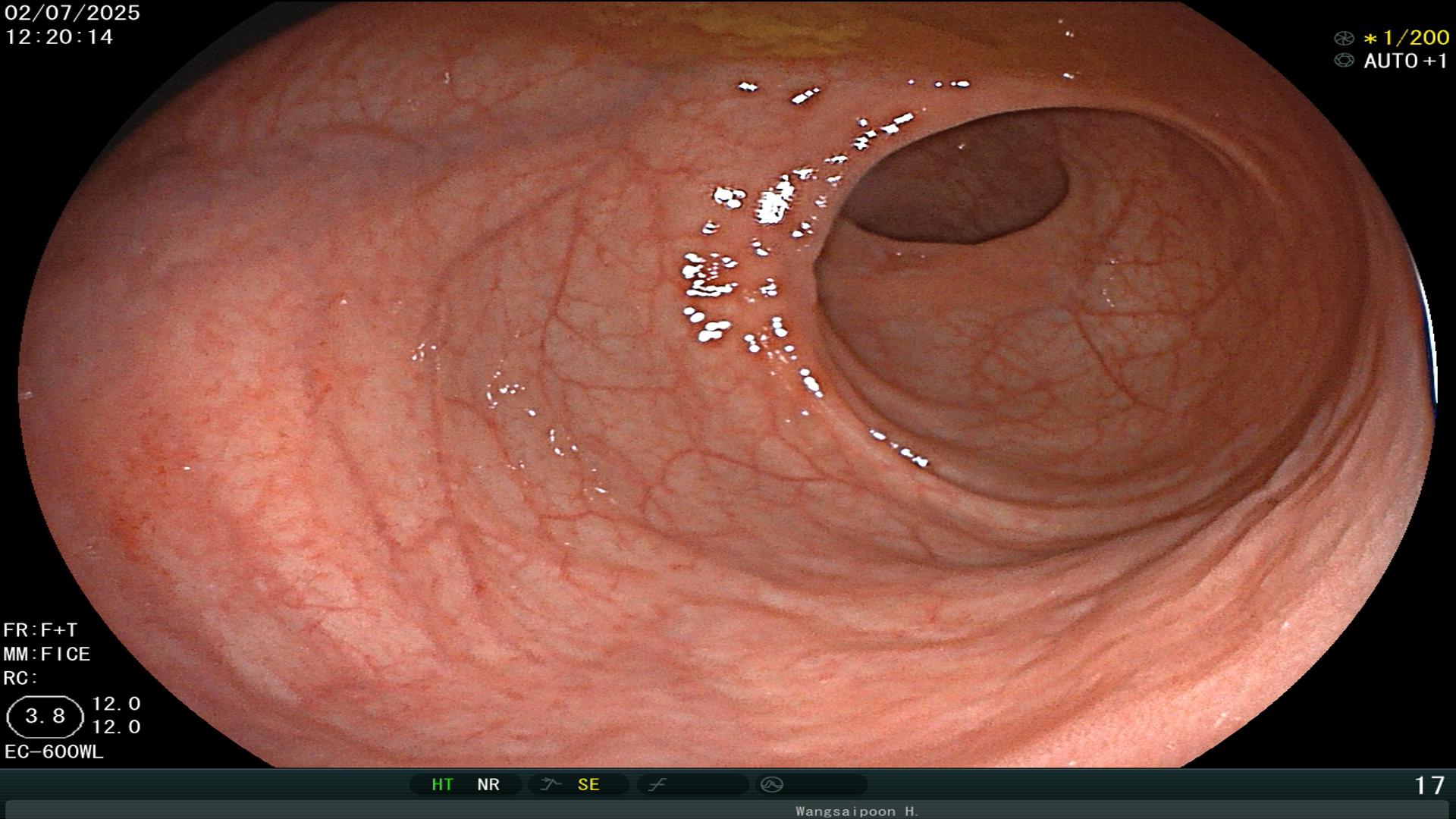Click the shutter speed icon beside 1/200
The image size is (1456, 819).
click(1344, 38)
